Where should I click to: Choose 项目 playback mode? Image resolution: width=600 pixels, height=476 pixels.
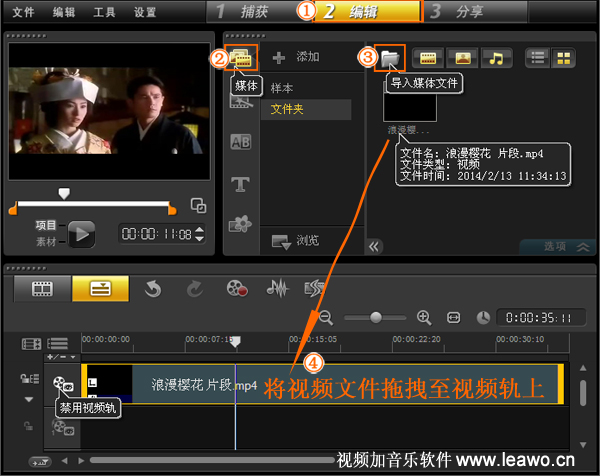(x=46, y=225)
